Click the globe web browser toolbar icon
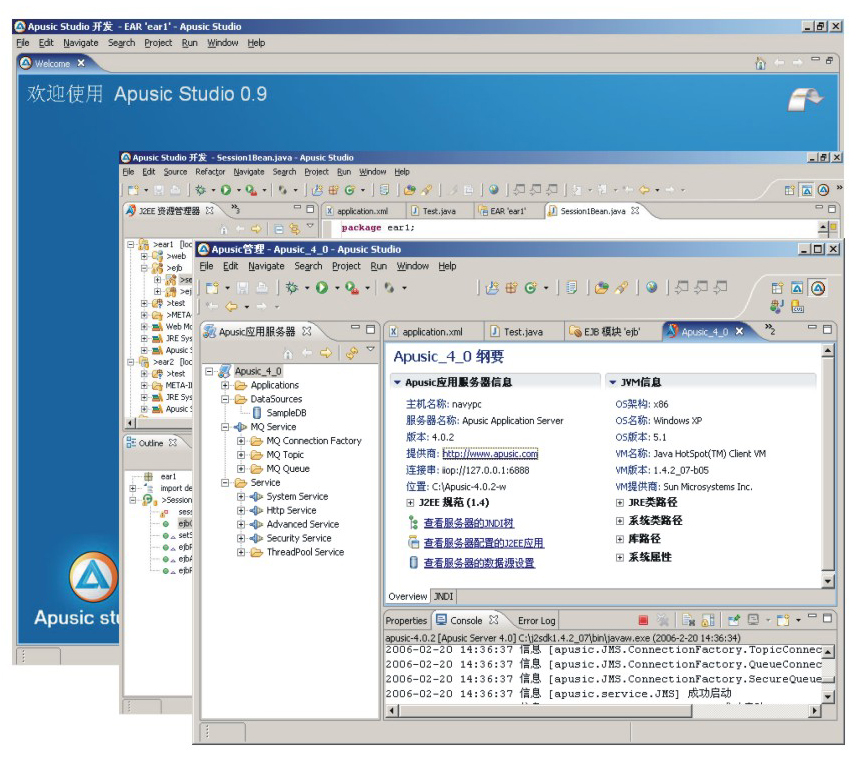 coord(651,288)
